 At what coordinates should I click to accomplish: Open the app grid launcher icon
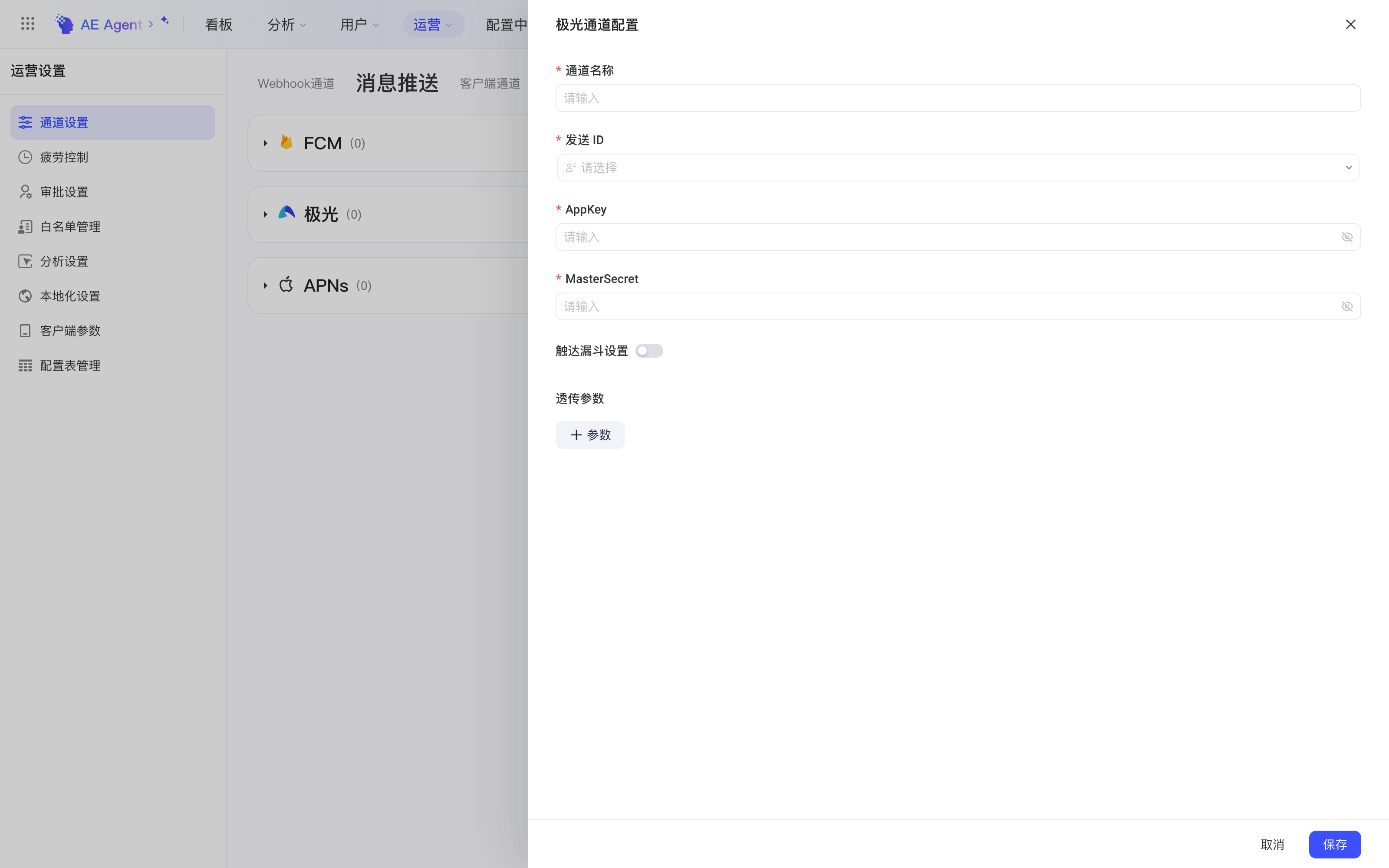tap(27, 24)
